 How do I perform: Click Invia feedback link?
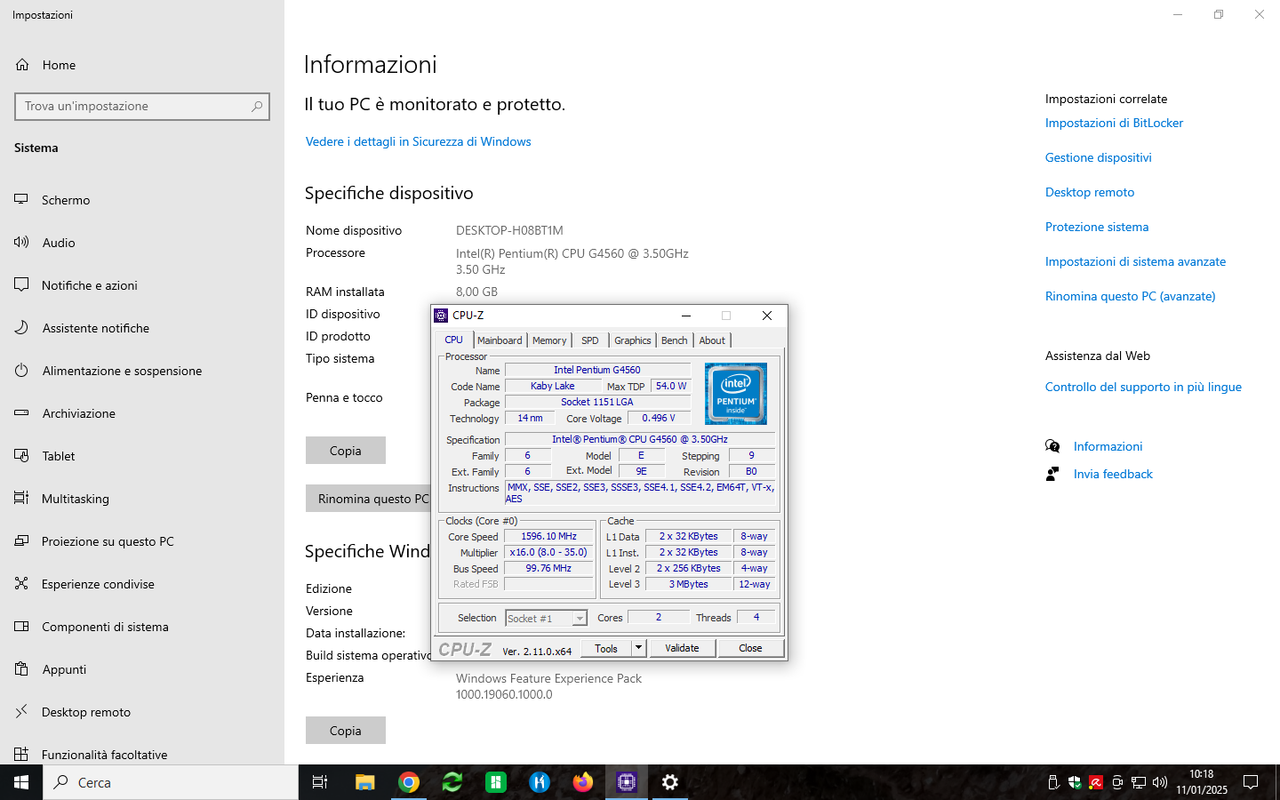point(1113,474)
